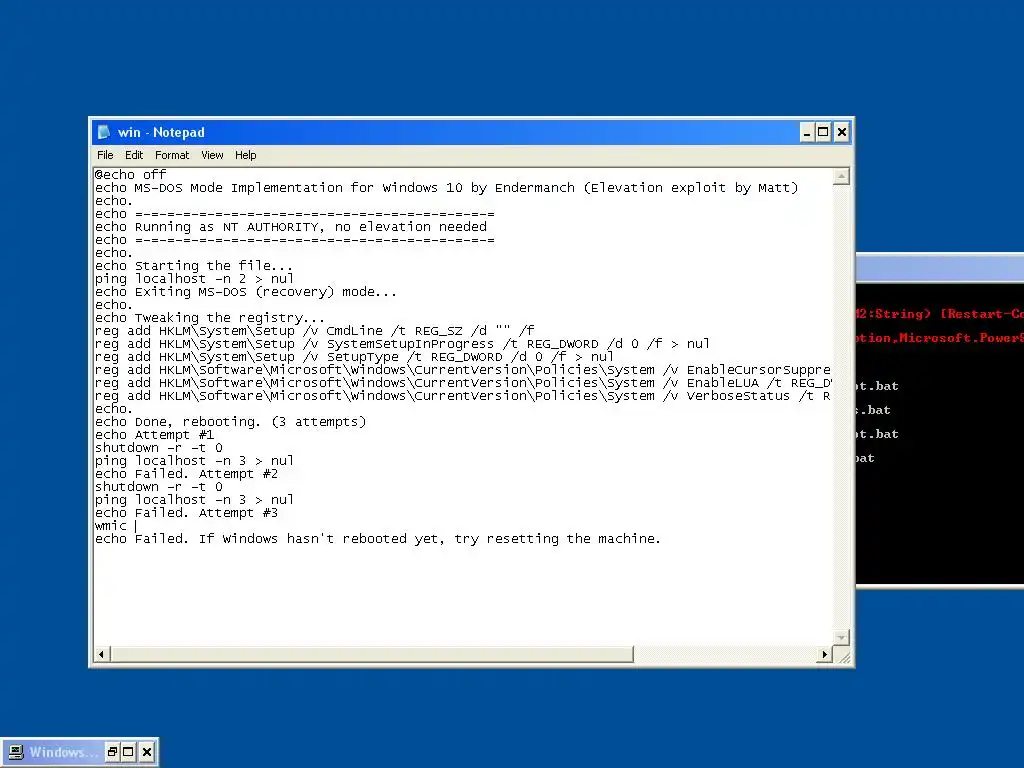The image size is (1024, 768).
Task: Click the reg add EnableLUA line
Action: point(463,383)
